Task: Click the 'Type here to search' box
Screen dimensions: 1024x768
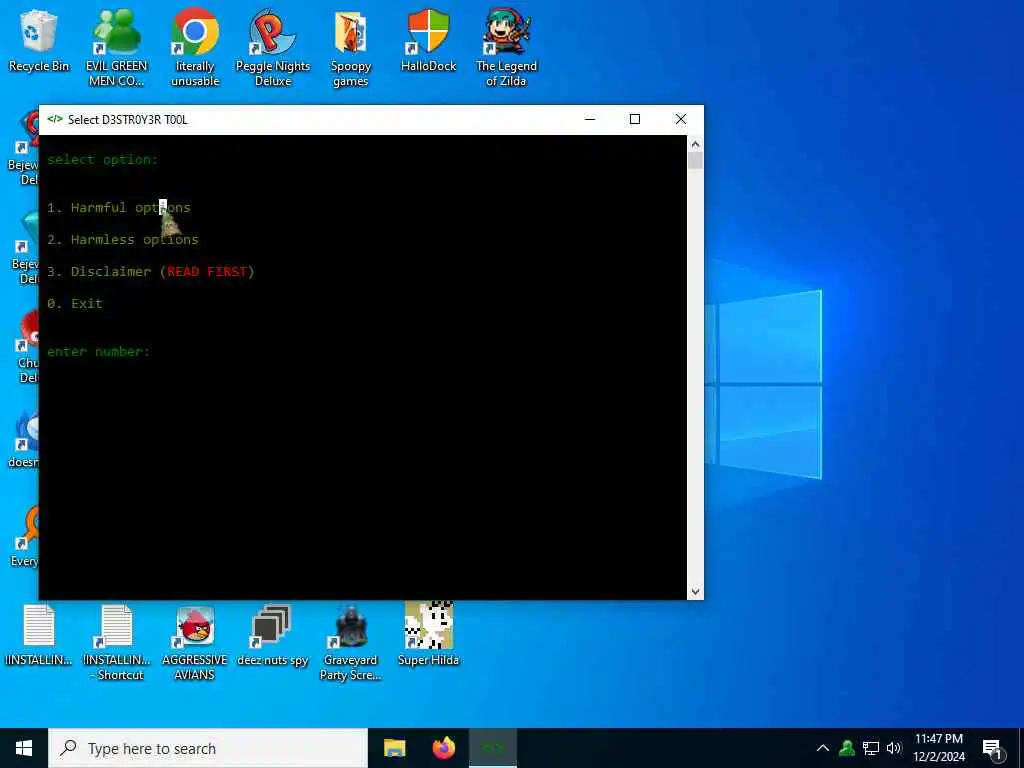Action: point(208,748)
